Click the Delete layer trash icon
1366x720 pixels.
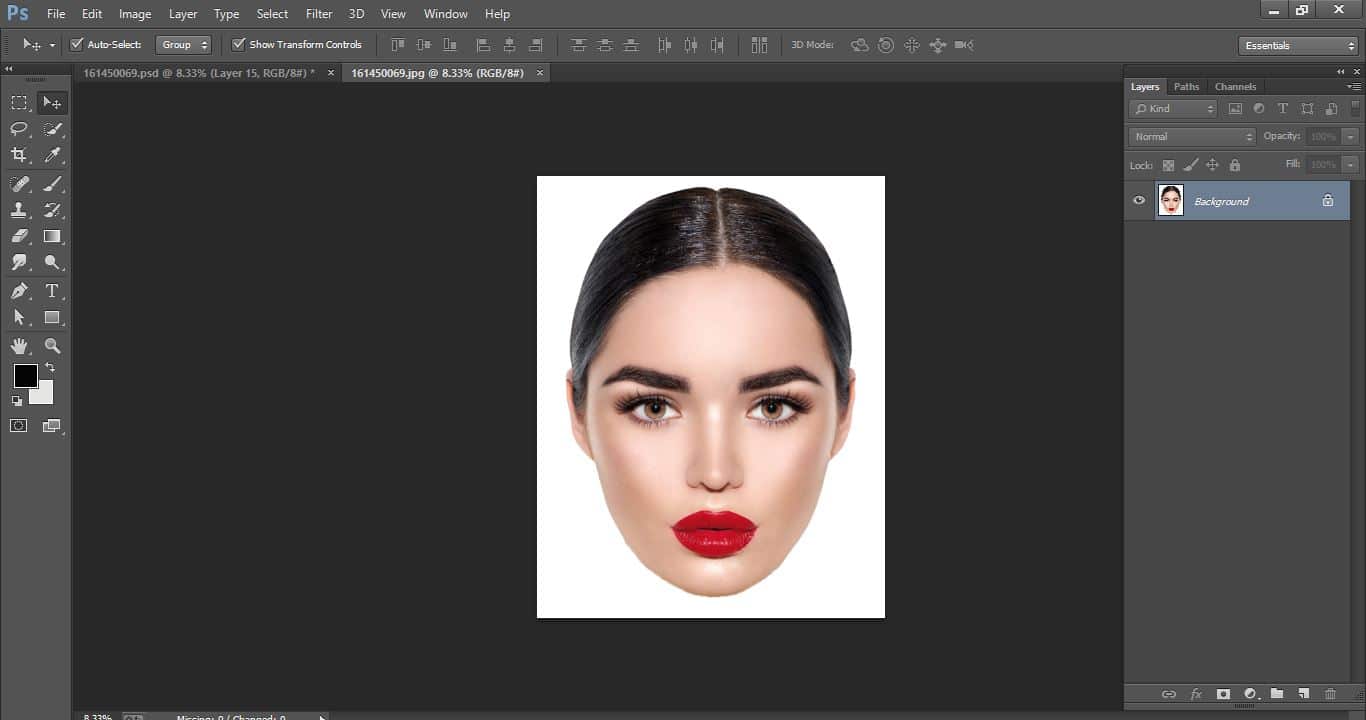point(1330,694)
